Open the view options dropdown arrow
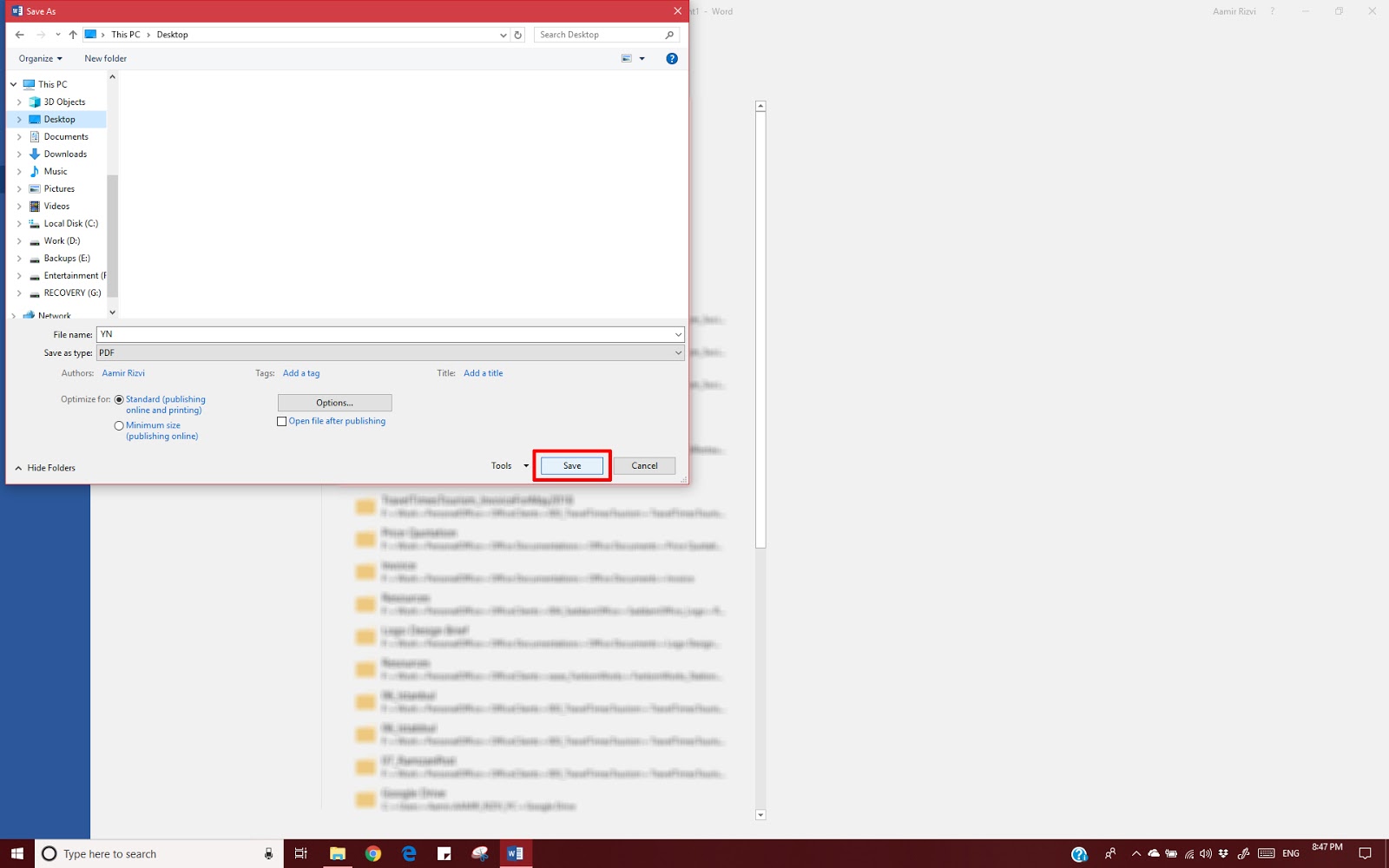The width and height of the screenshot is (1389, 868). point(642,58)
